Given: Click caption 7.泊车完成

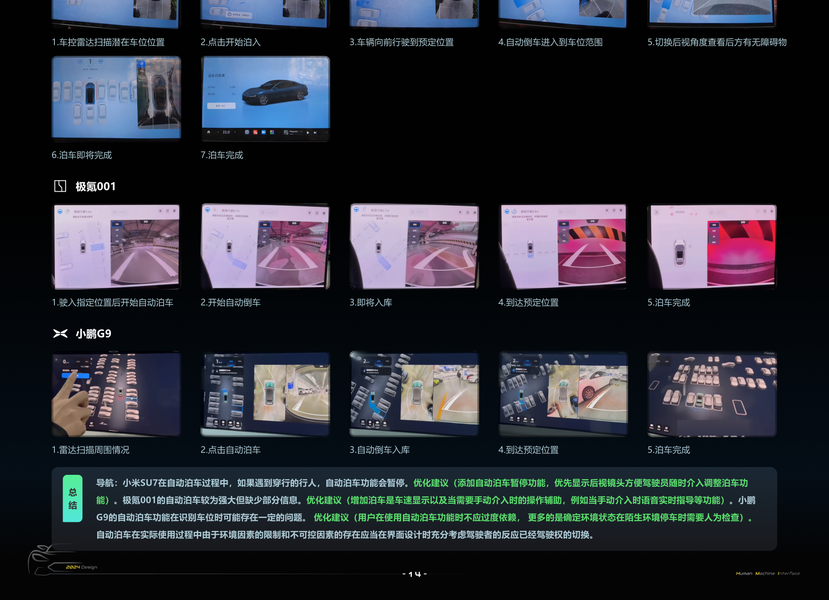Looking at the screenshot, I should pos(222,155).
